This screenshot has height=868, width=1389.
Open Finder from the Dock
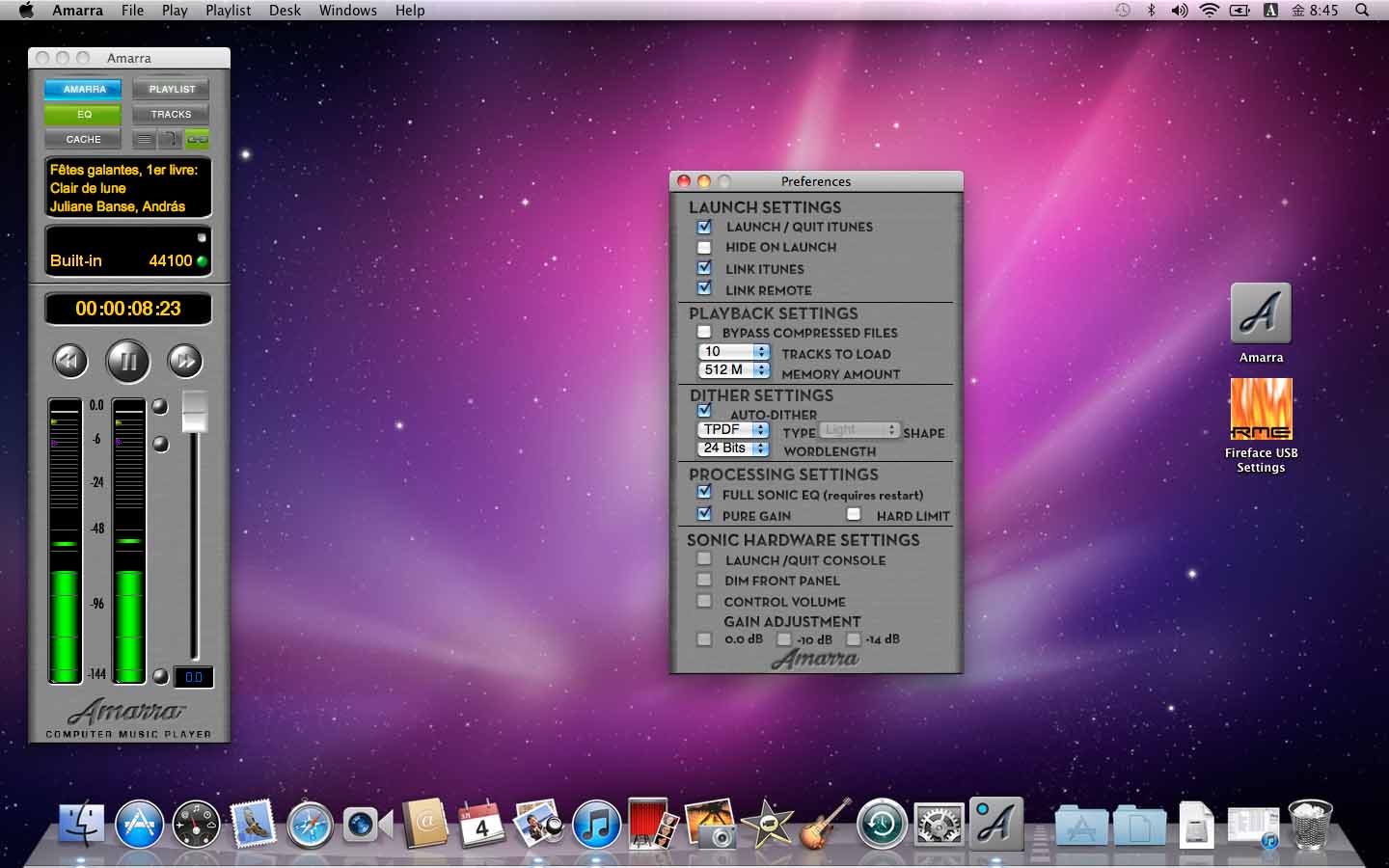82,825
